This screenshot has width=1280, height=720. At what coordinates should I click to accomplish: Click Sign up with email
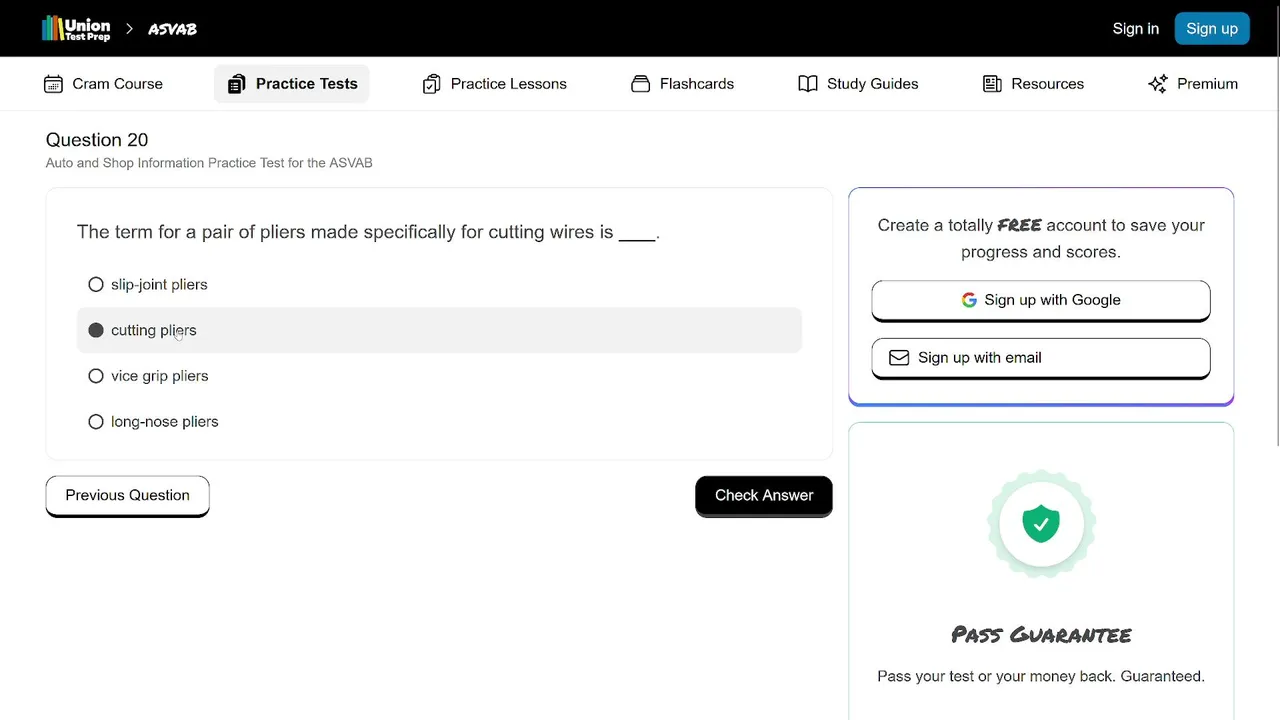point(1041,359)
